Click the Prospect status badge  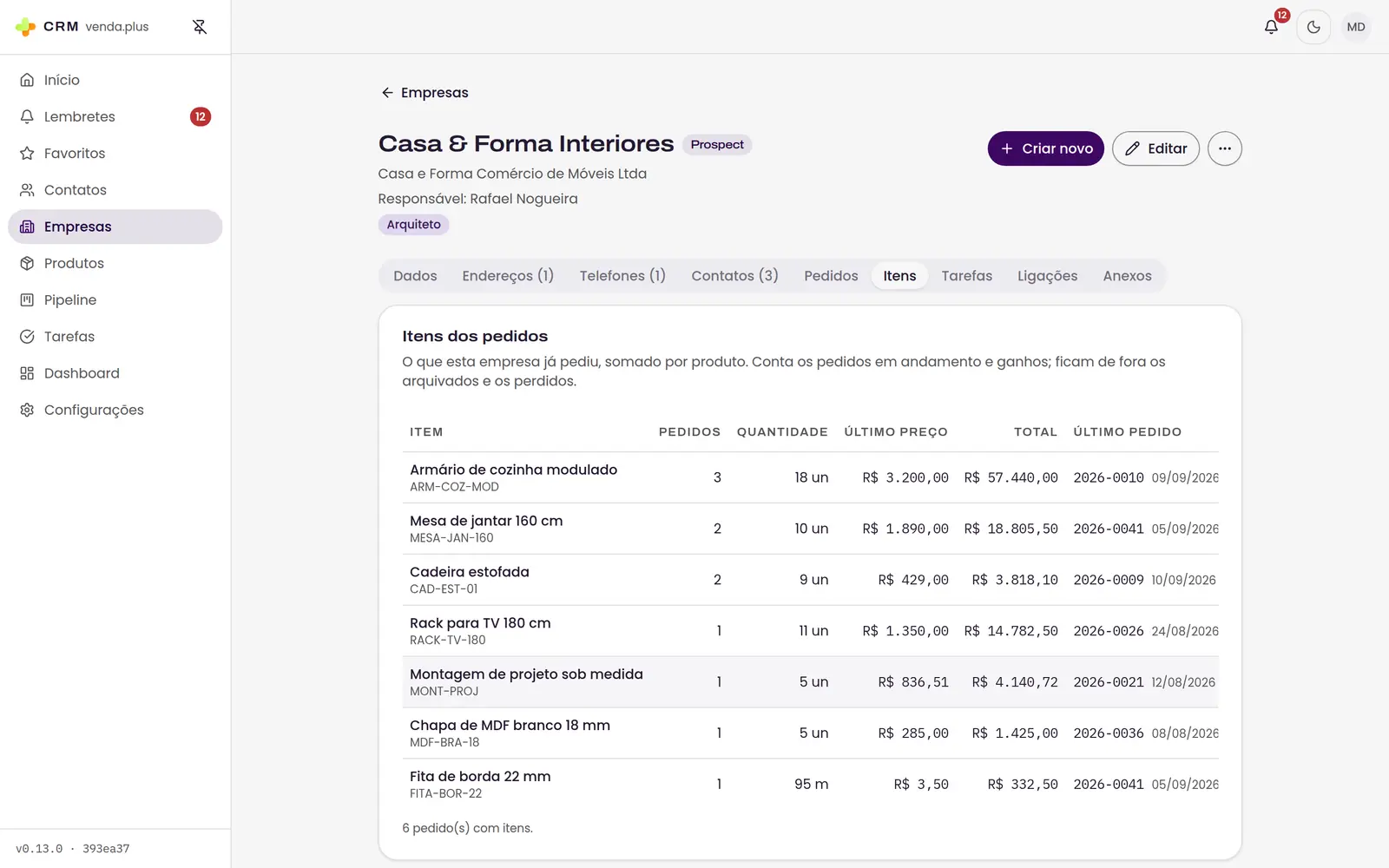[717, 145]
